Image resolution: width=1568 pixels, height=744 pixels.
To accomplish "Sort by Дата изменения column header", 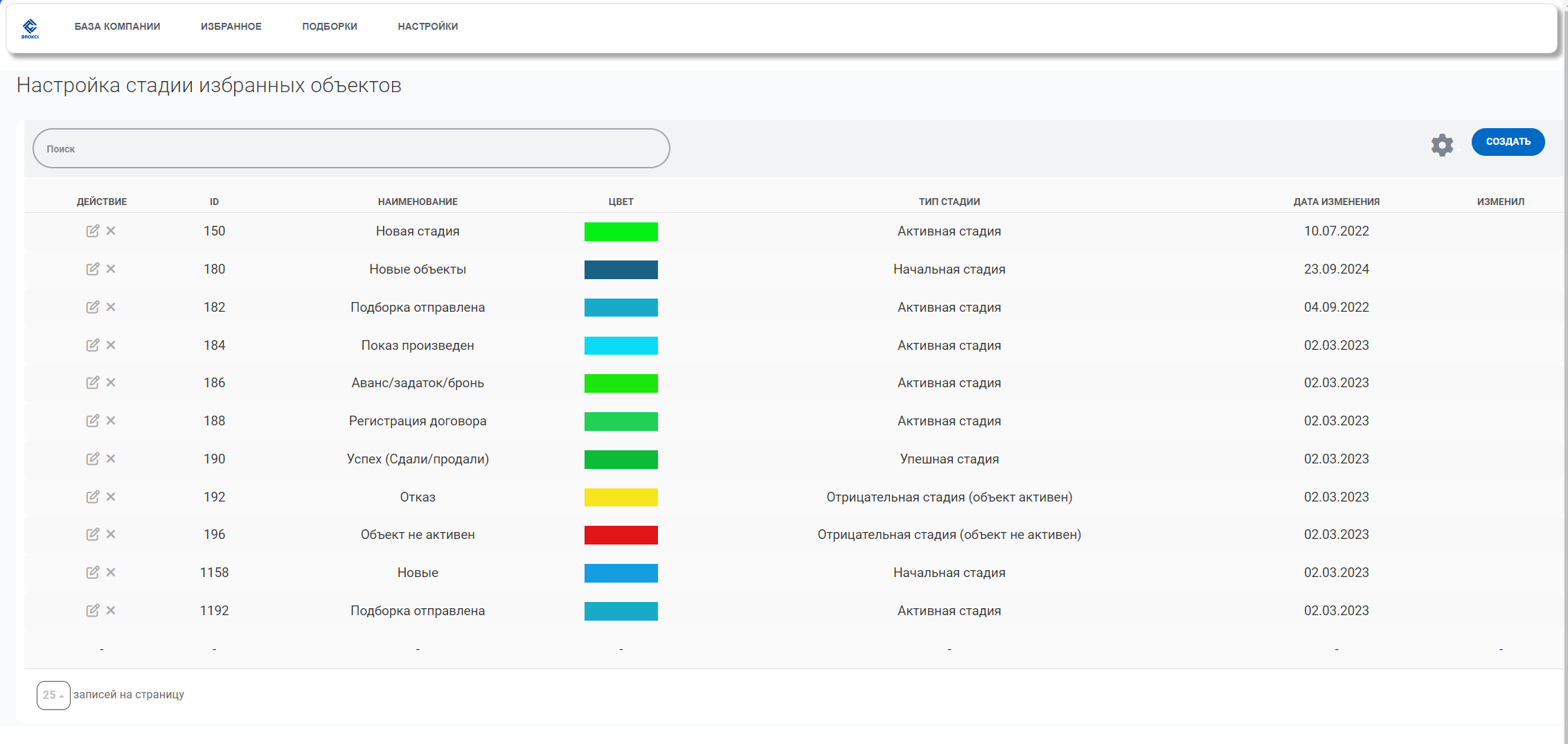I will point(1336,202).
